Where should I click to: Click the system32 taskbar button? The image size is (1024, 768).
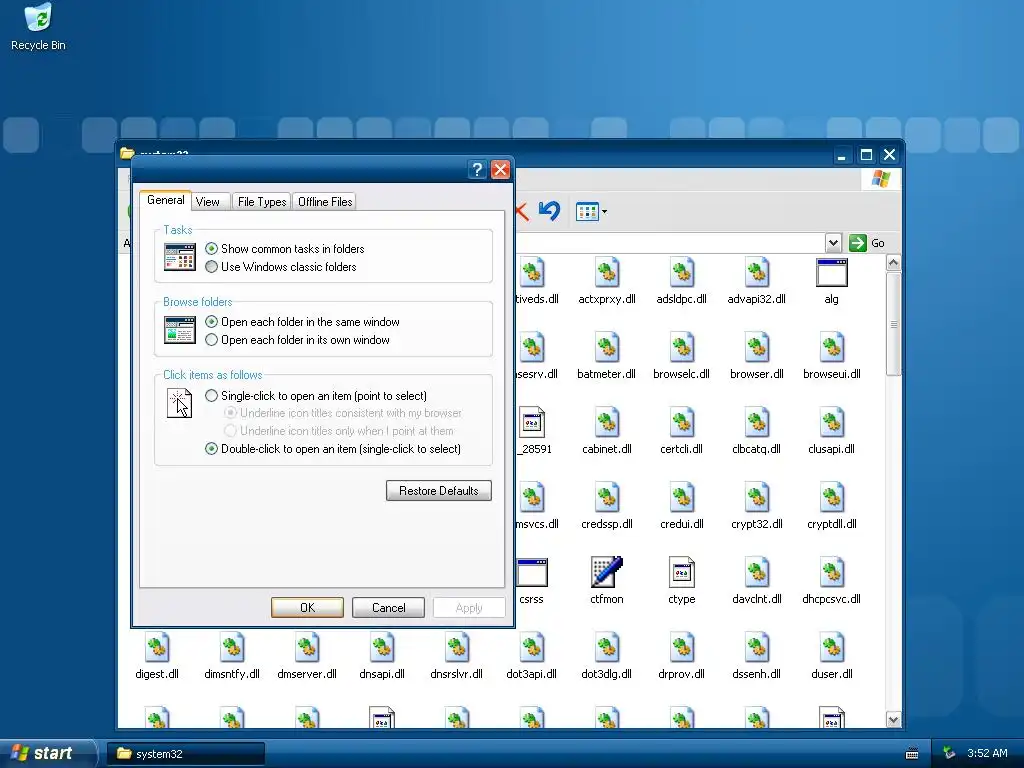[x=185, y=754]
